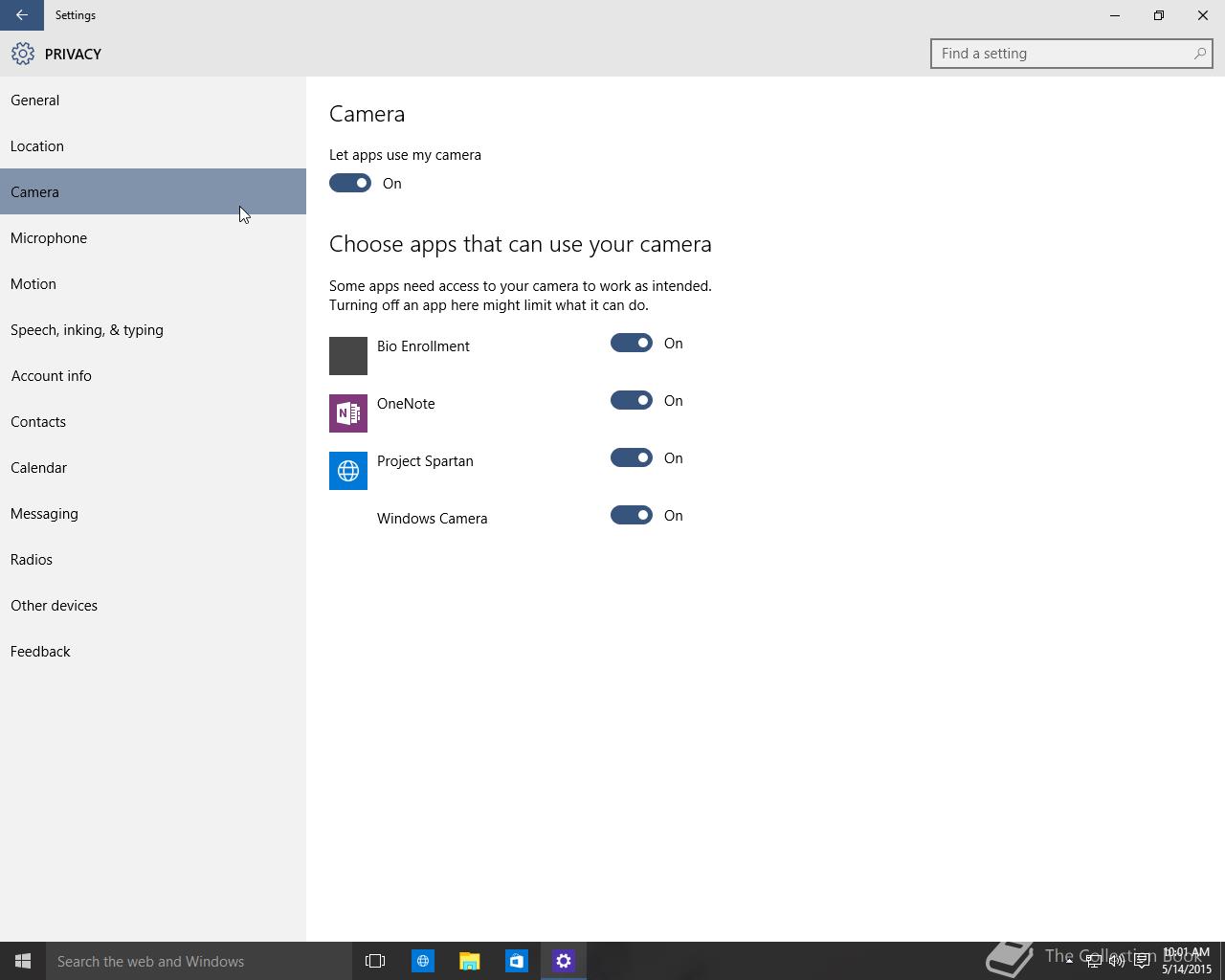Open the Windows Start menu

(23, 961)
